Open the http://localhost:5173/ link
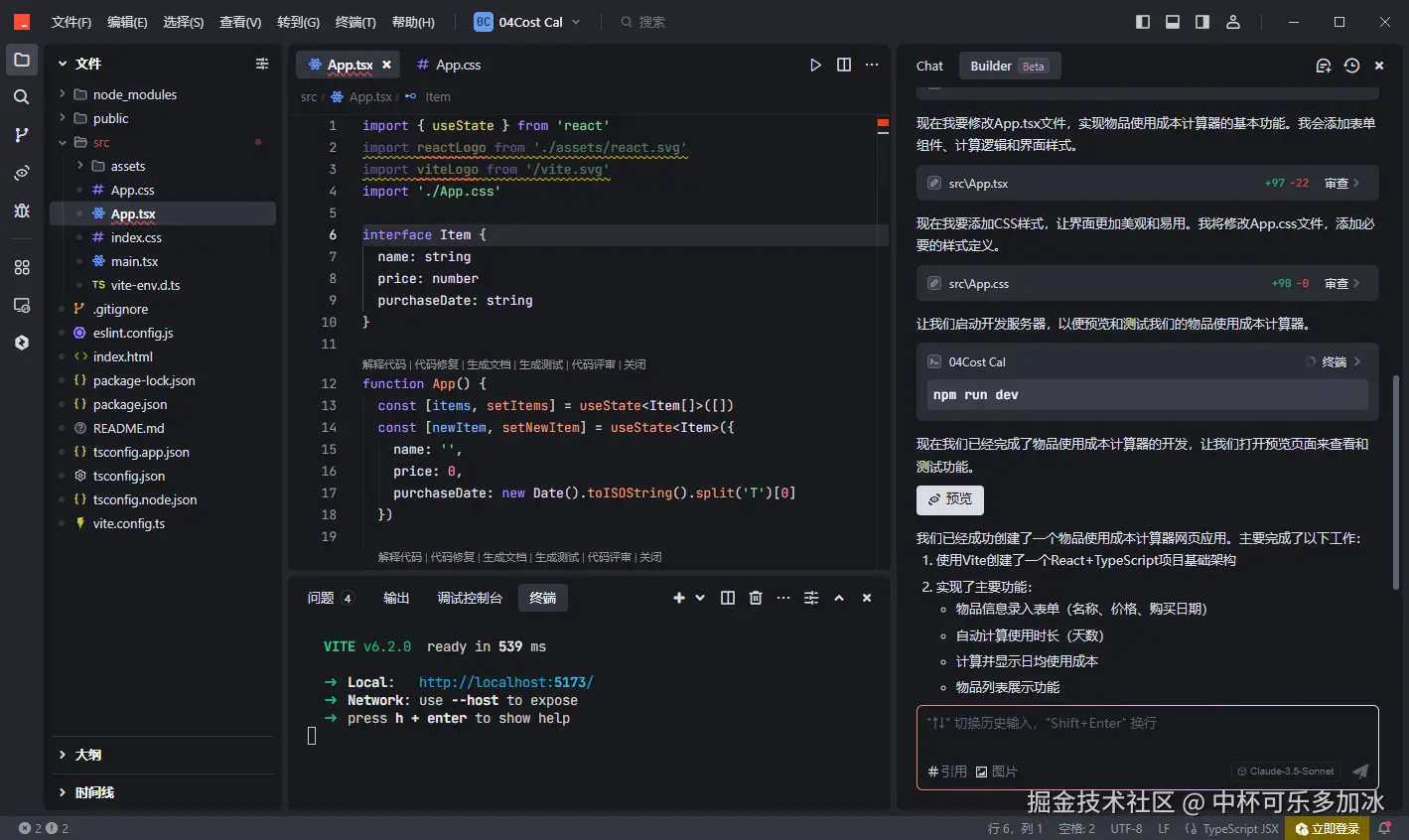 click(x=505, y=682)
